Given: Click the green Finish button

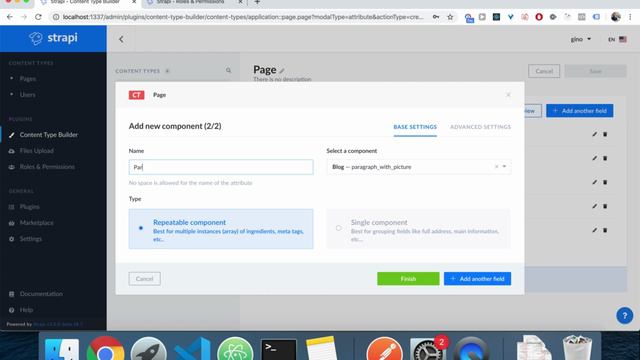Looking at the screenshot, I should click(408, 279).
